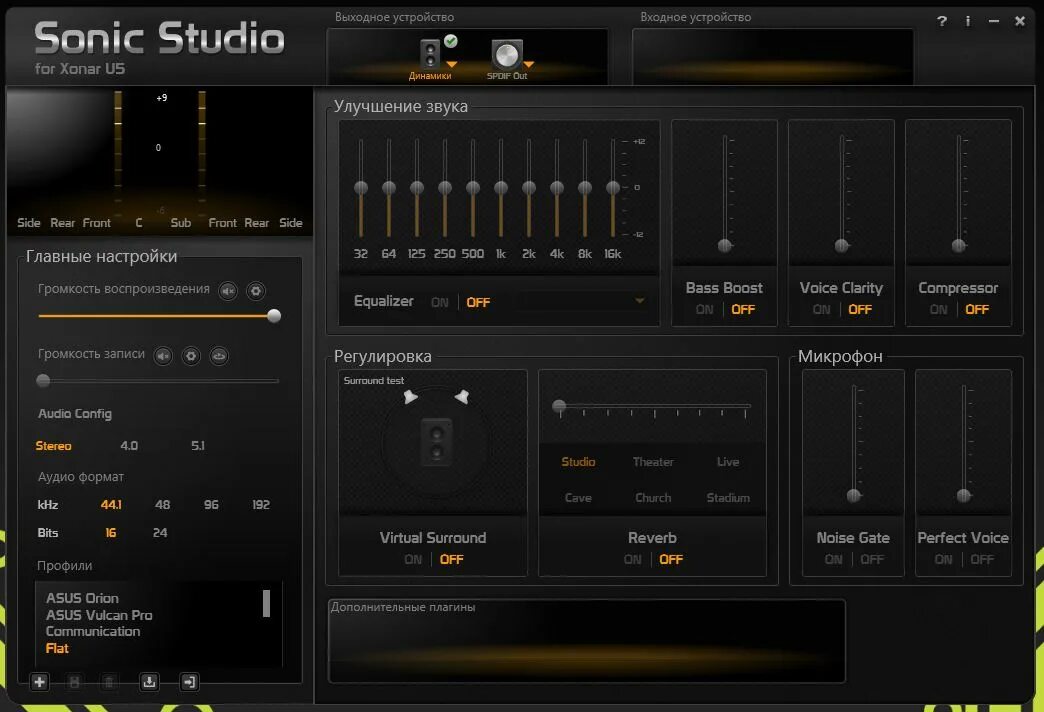Turn Compressor ON
Screen dimensions: 1044x712
(x=938, y=310)
